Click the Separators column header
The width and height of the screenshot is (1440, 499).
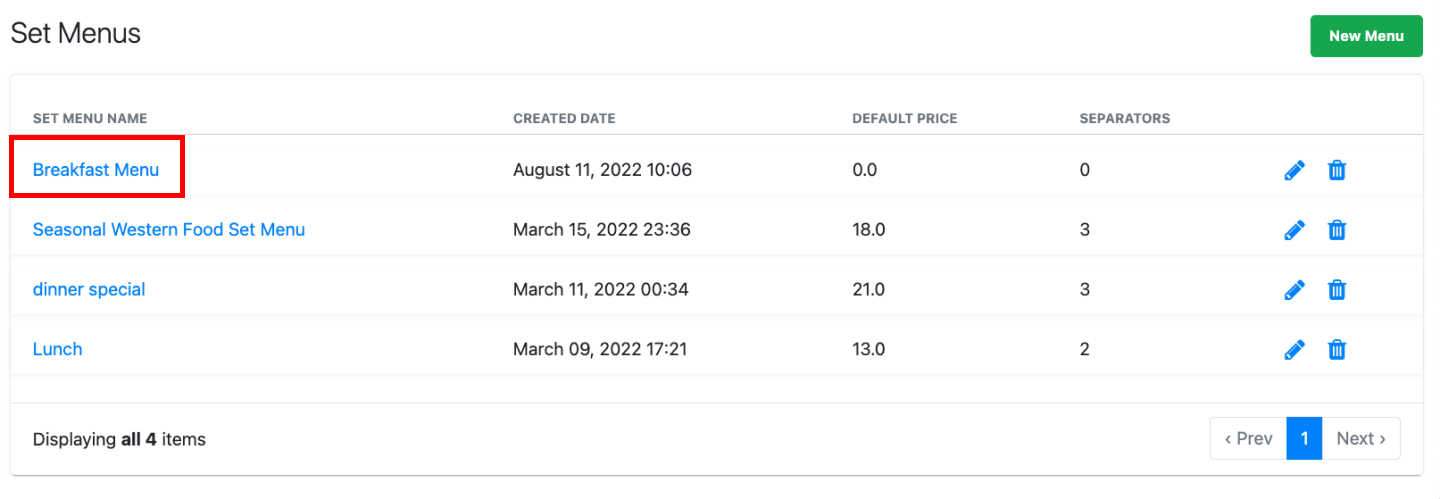click(x=1125, y=118)
